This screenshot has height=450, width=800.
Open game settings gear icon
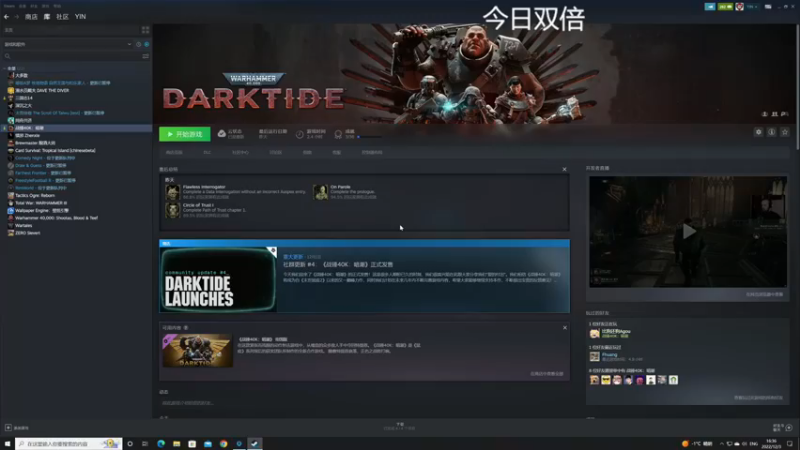click(759, 132)
